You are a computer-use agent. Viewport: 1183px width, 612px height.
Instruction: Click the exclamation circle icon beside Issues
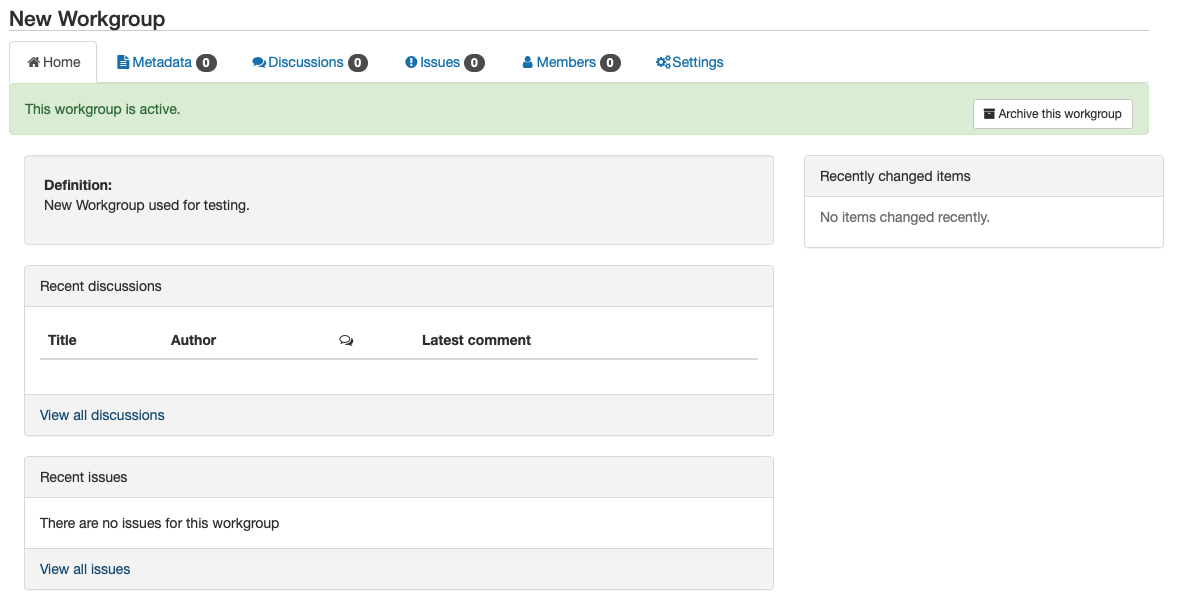click(411, 62)
